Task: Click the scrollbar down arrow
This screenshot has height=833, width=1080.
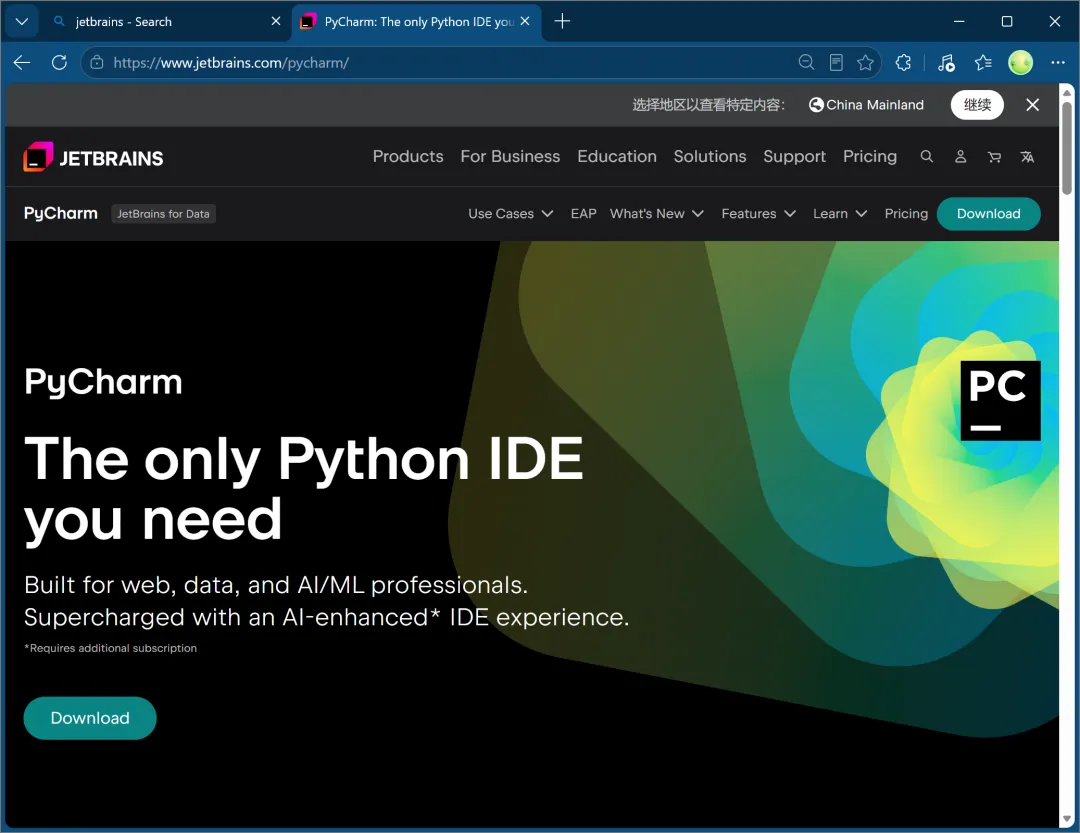Action: pyautogui.click(x=1066, y=819)
